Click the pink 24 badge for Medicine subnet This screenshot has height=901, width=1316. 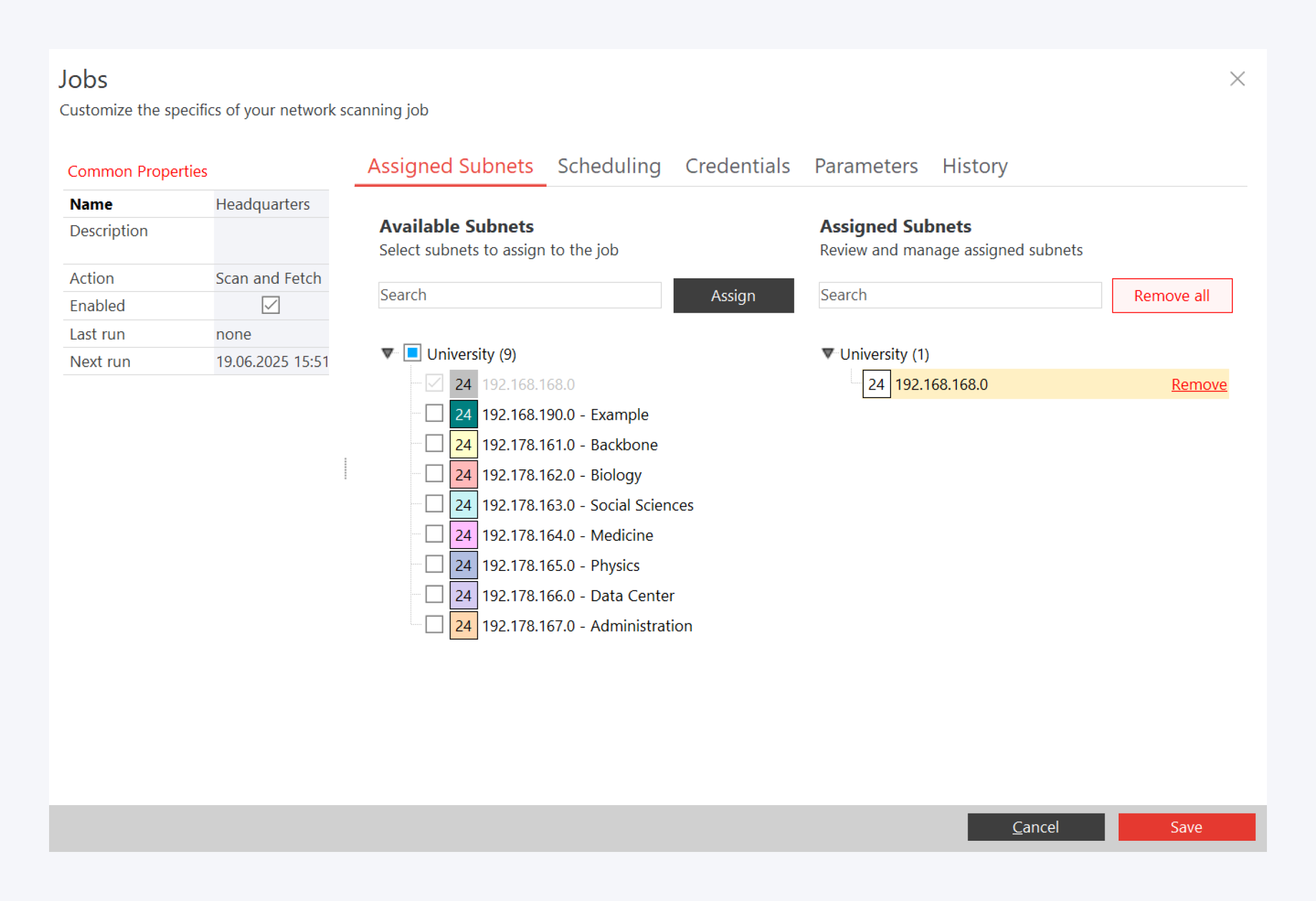click(463, 535)
